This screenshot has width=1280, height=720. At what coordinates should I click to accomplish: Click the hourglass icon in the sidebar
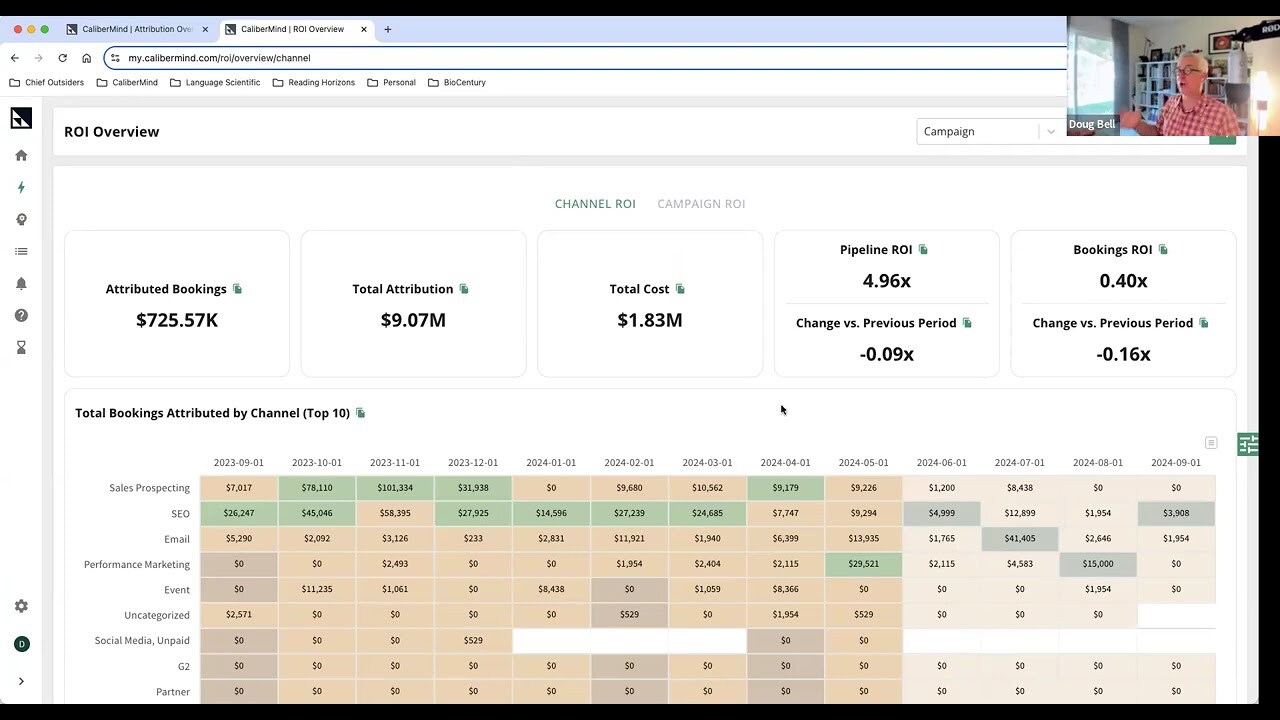(x=21, y=347)
